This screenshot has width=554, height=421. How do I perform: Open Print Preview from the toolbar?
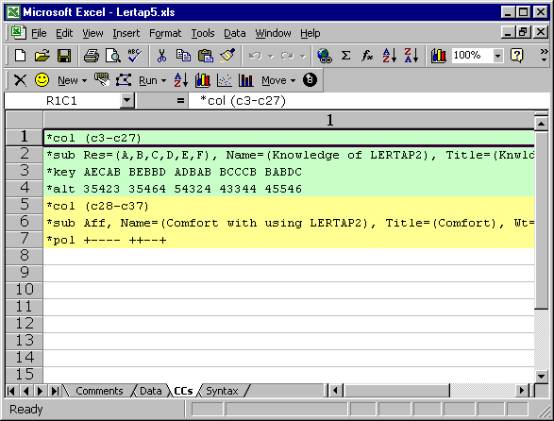[113, 56]
